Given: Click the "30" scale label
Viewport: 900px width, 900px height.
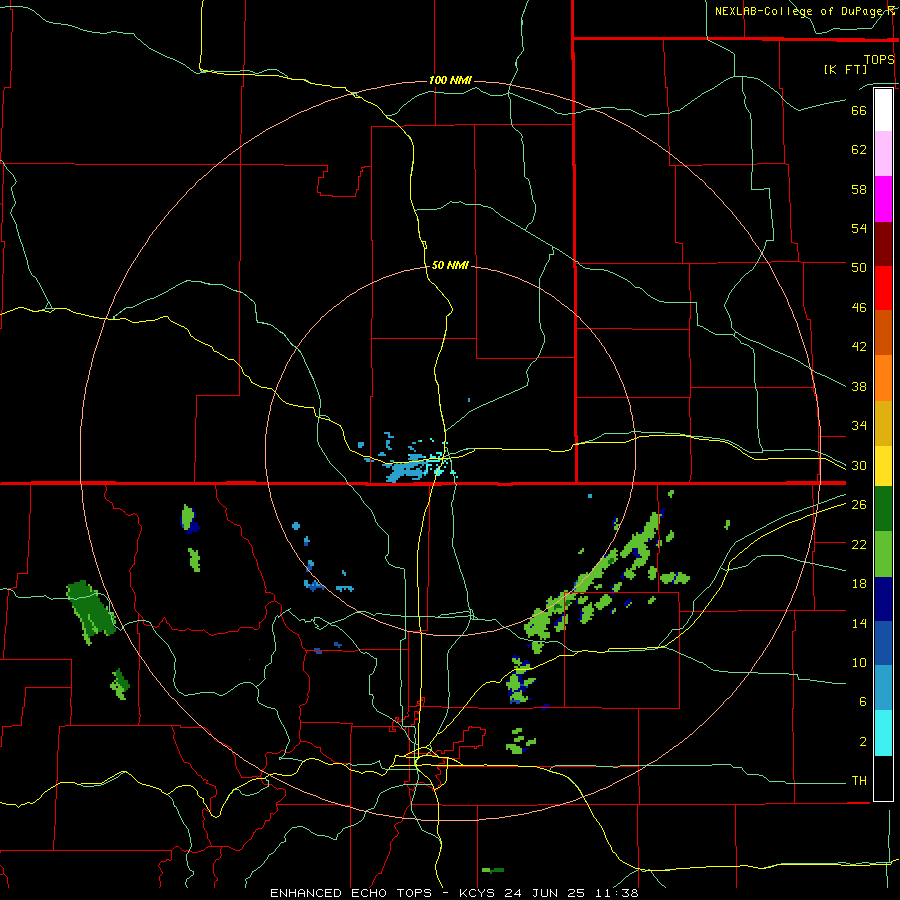Looking at the screenshot, I should pyautogui.click(x=859, y=465).
